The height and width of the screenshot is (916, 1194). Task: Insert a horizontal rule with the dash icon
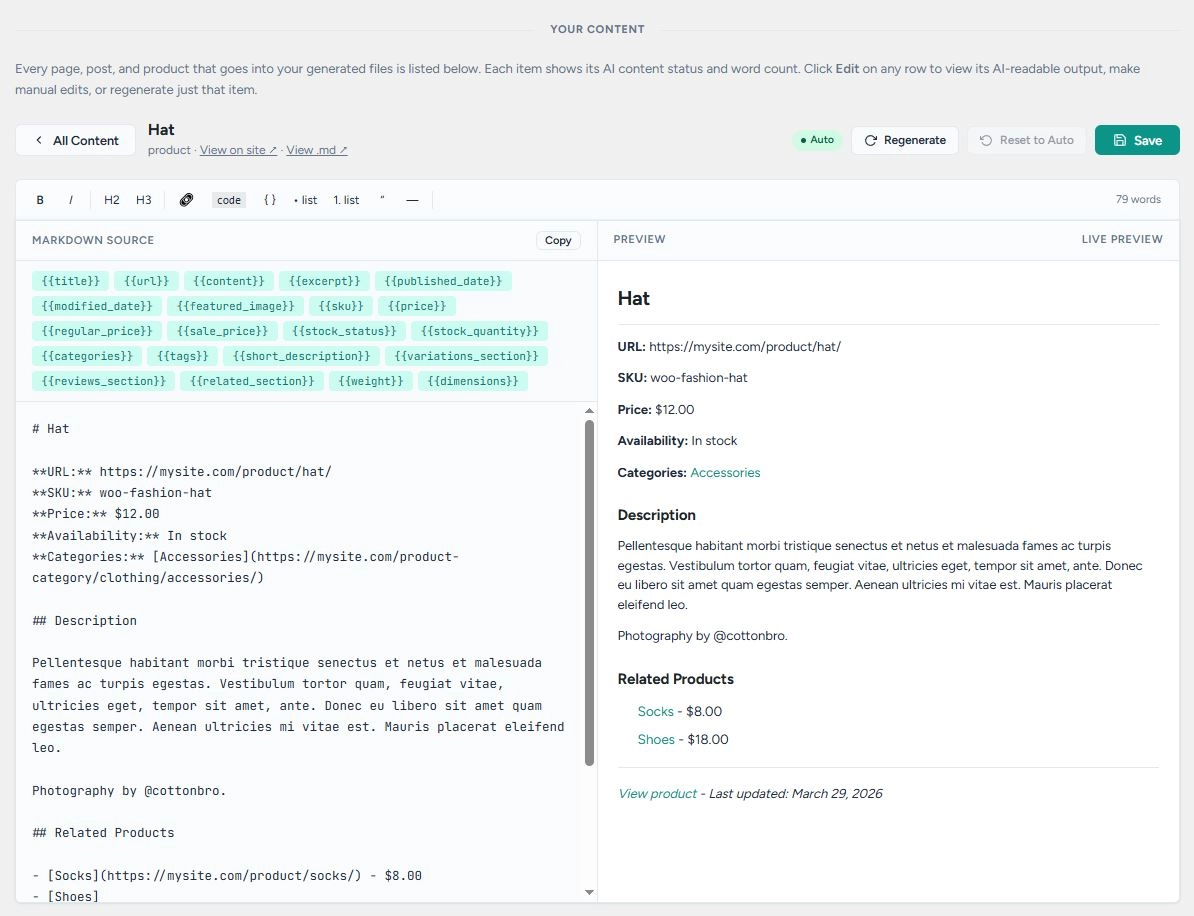tap(412, 200)
